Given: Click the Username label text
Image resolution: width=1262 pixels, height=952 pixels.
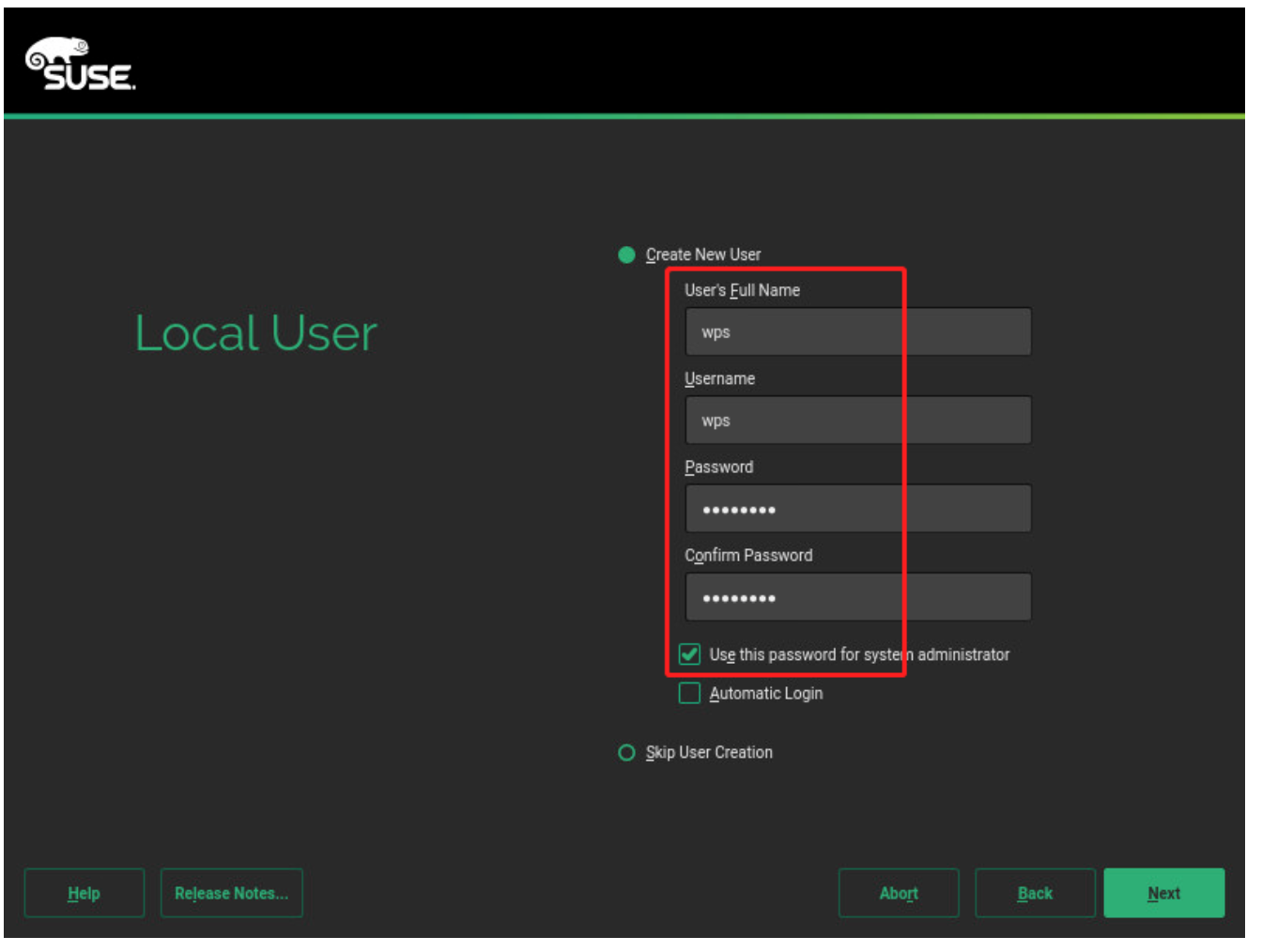Looking at the screenshot, I should 719,378.
